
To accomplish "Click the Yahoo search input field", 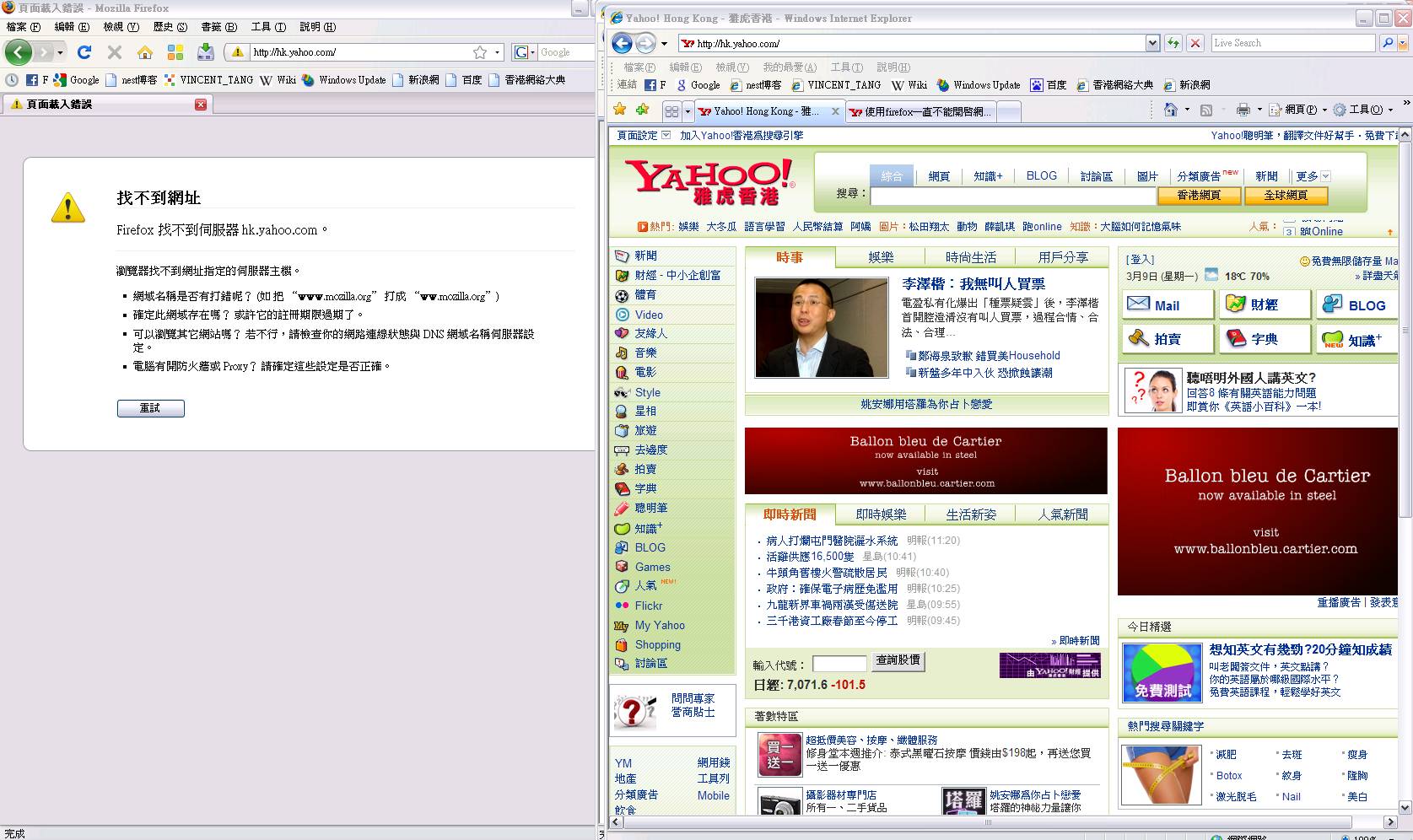I will (x=1012, y=196).
